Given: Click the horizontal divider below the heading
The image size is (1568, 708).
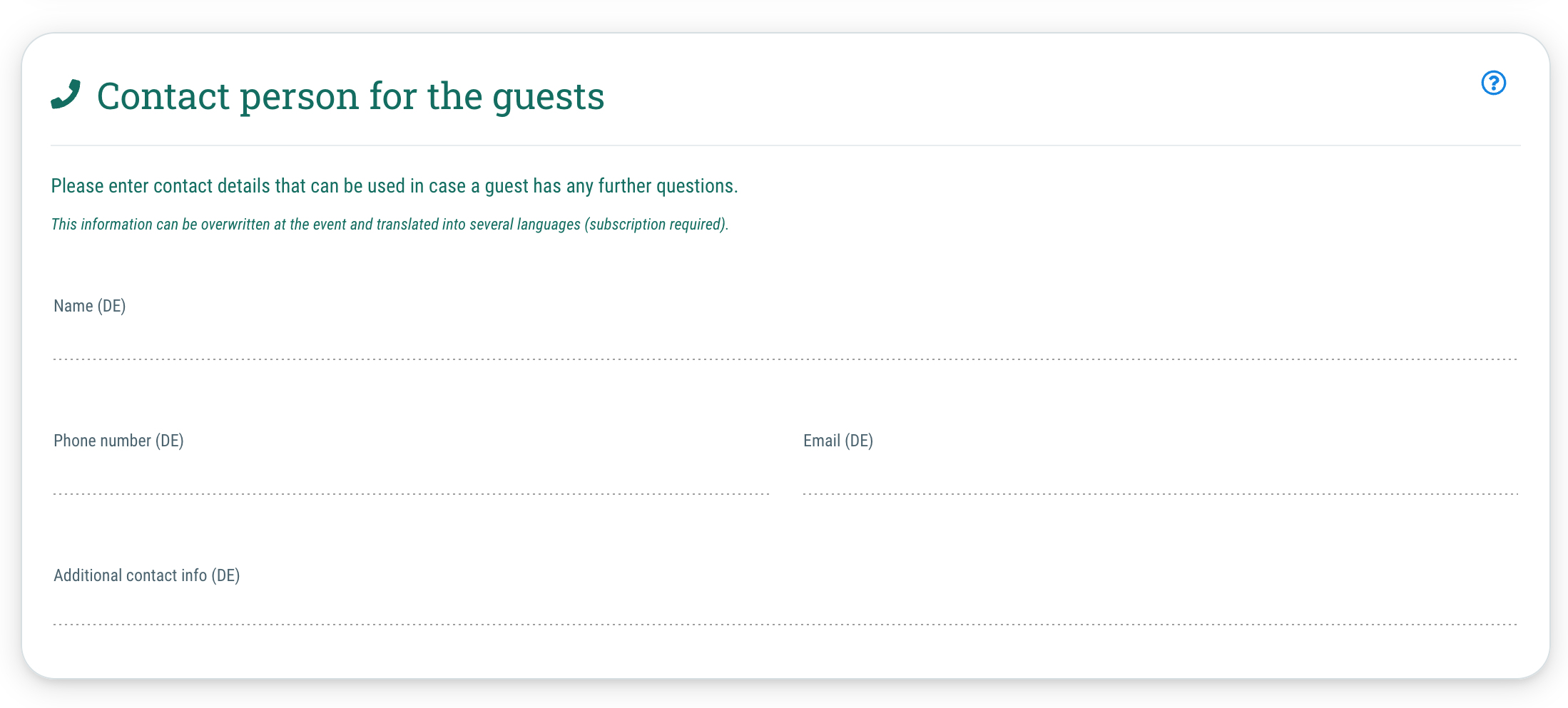Looking at the screenshot, I should (785, 145).
